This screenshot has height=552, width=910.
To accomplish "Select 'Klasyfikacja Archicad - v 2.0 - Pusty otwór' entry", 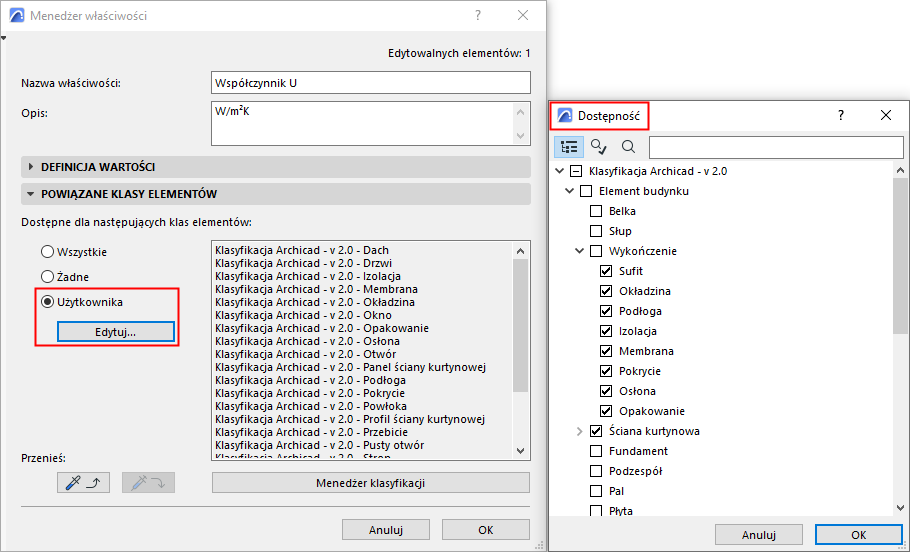I will pyautogui.click(x=319, y=445).
